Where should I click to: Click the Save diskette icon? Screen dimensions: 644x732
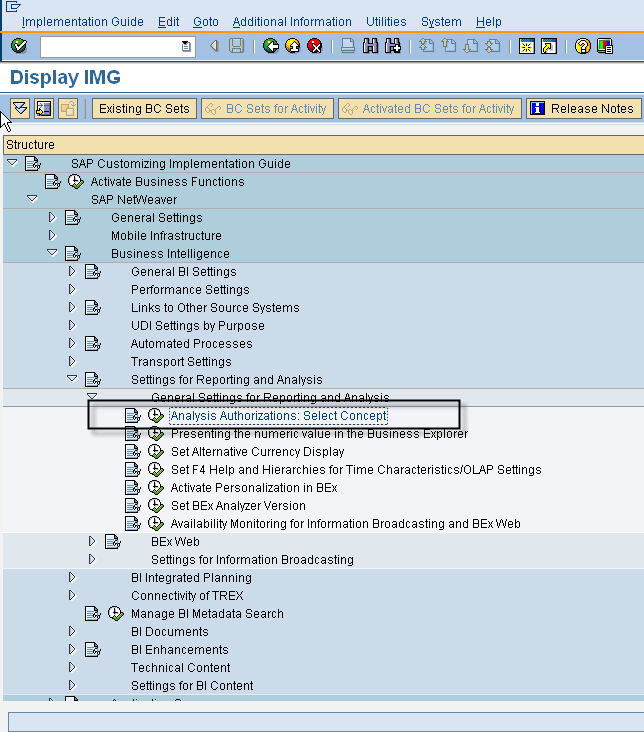pos(236,46)
